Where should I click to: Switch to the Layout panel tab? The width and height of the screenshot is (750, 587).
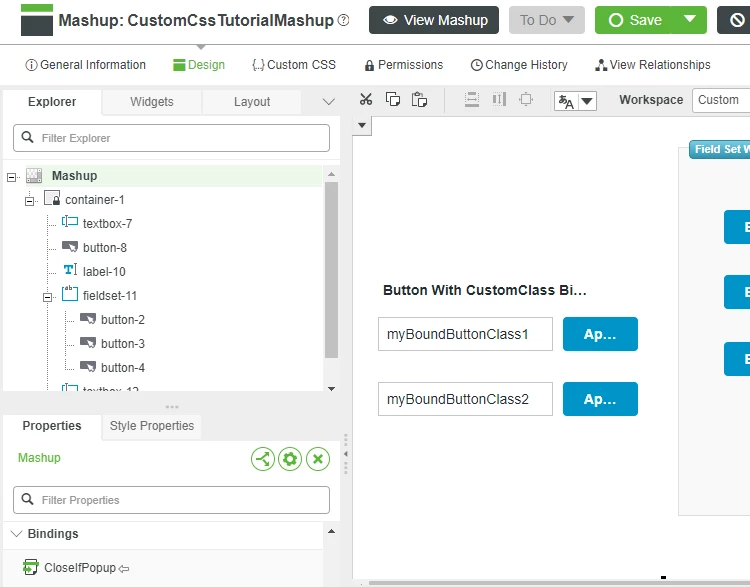[x=252, y=102]
